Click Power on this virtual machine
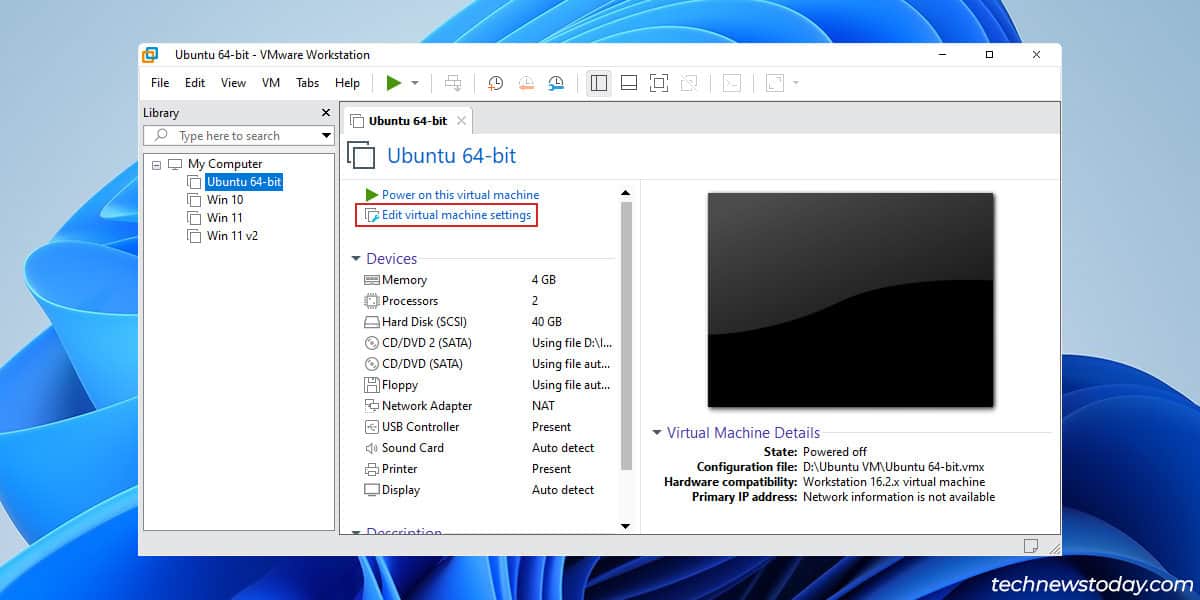 tap(460, 195)
